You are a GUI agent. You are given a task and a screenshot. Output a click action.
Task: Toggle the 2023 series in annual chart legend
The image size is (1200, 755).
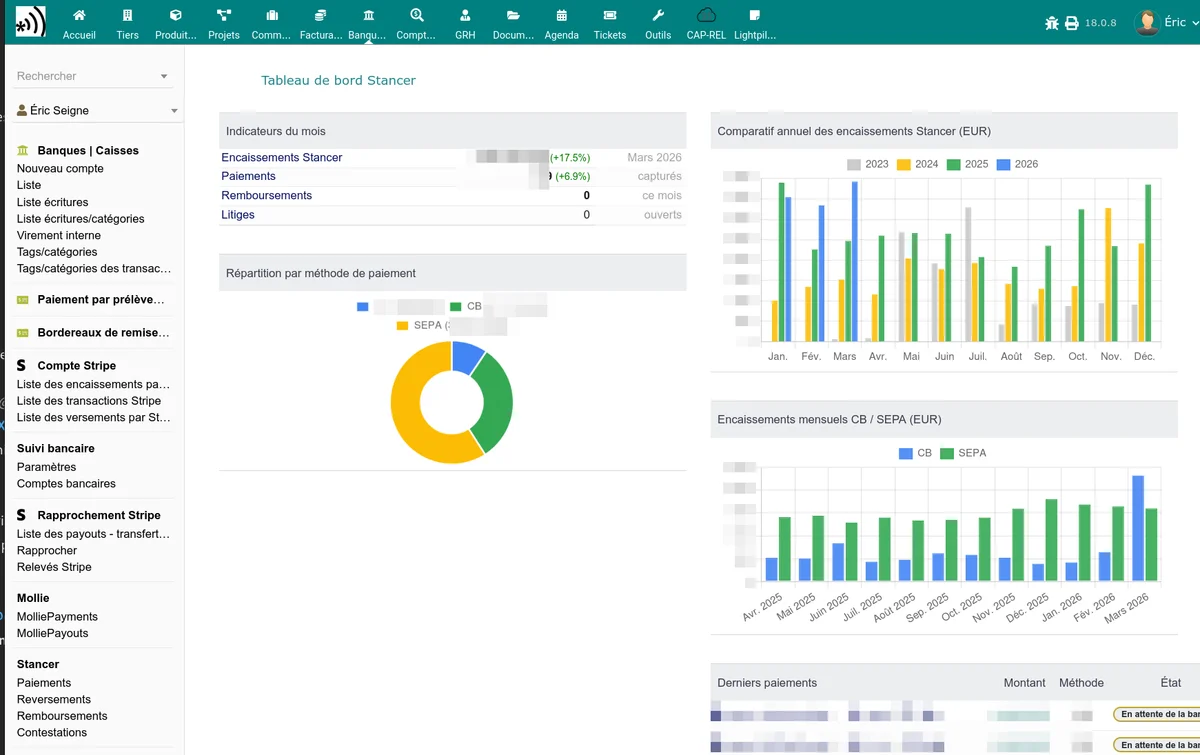(x=867, y=164)
